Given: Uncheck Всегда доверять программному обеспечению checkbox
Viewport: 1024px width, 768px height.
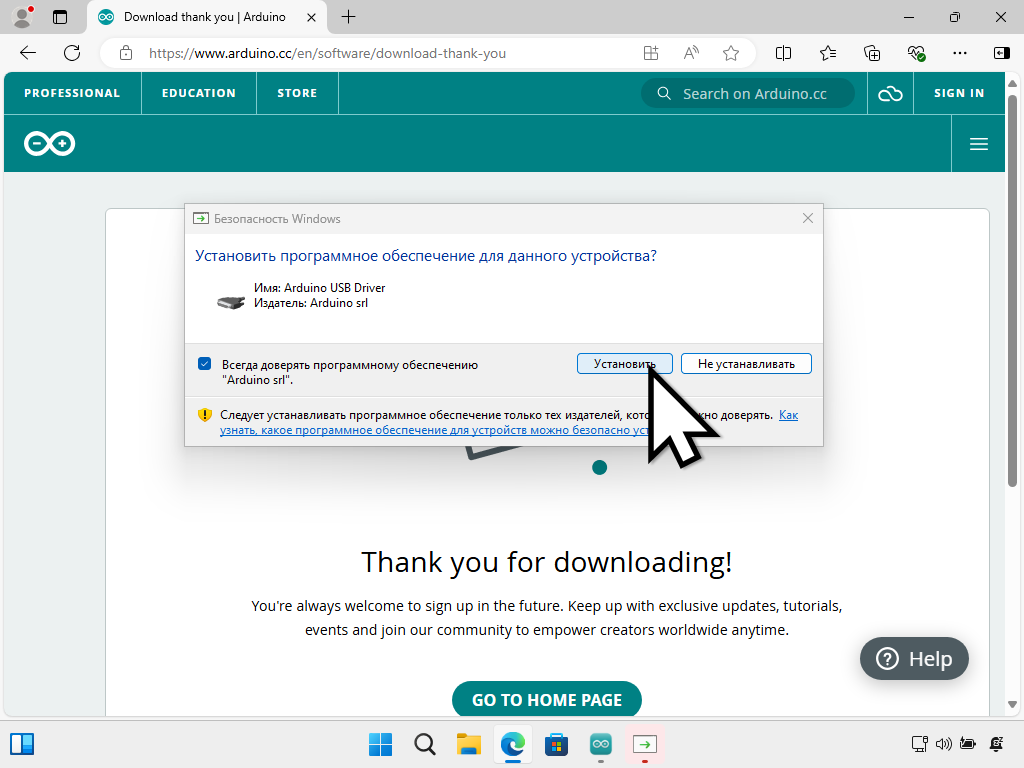Looking at the screenshot, I should click(204, 364).
